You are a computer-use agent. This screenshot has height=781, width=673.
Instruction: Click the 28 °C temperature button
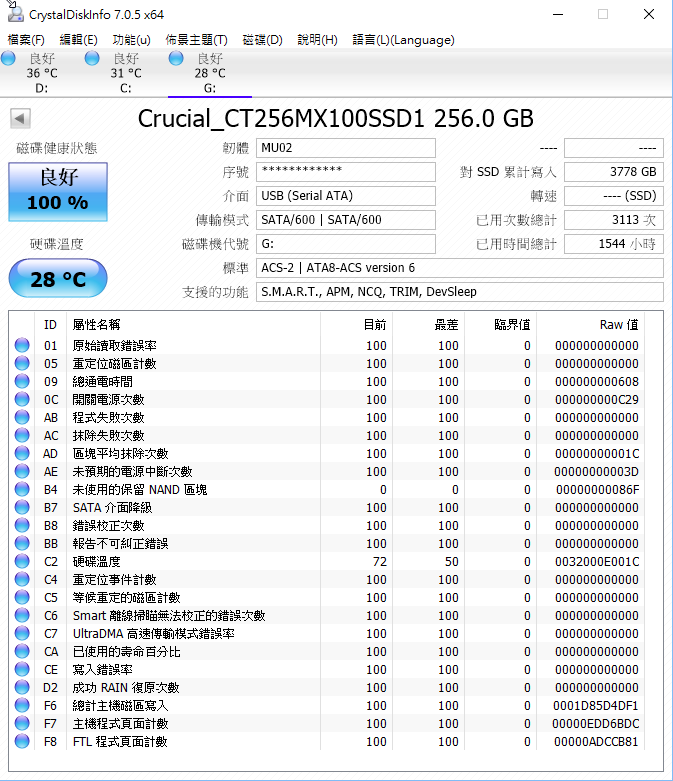(x=58, y=278)
